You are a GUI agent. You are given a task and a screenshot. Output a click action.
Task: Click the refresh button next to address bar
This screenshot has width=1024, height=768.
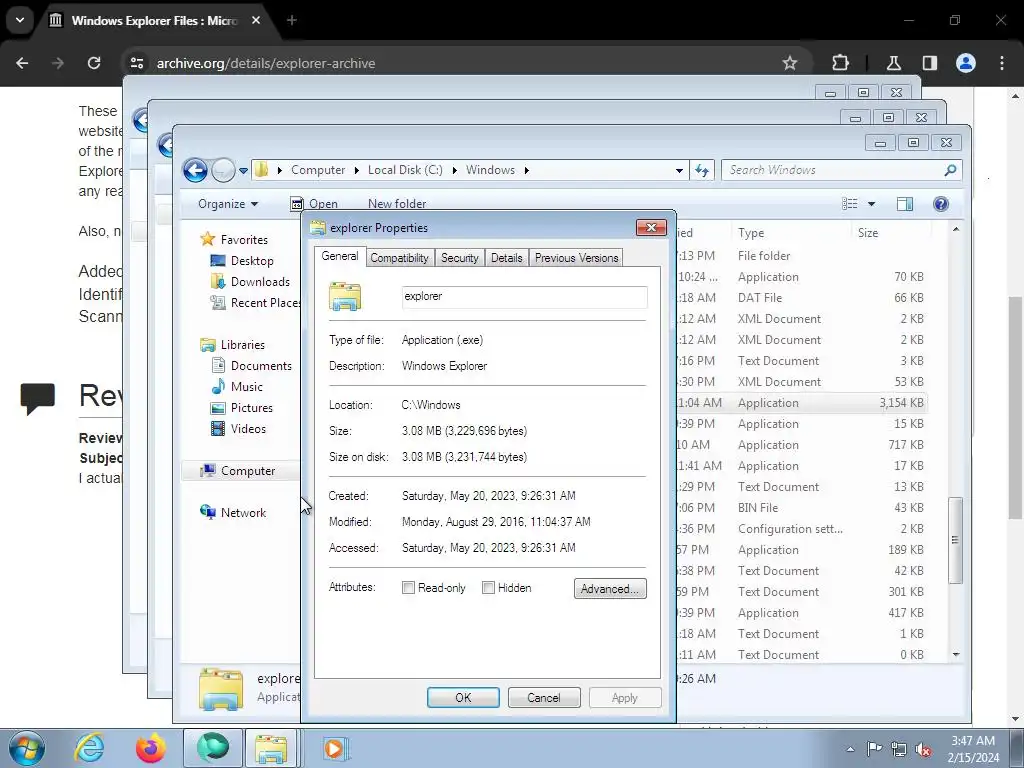pos(702,170)
